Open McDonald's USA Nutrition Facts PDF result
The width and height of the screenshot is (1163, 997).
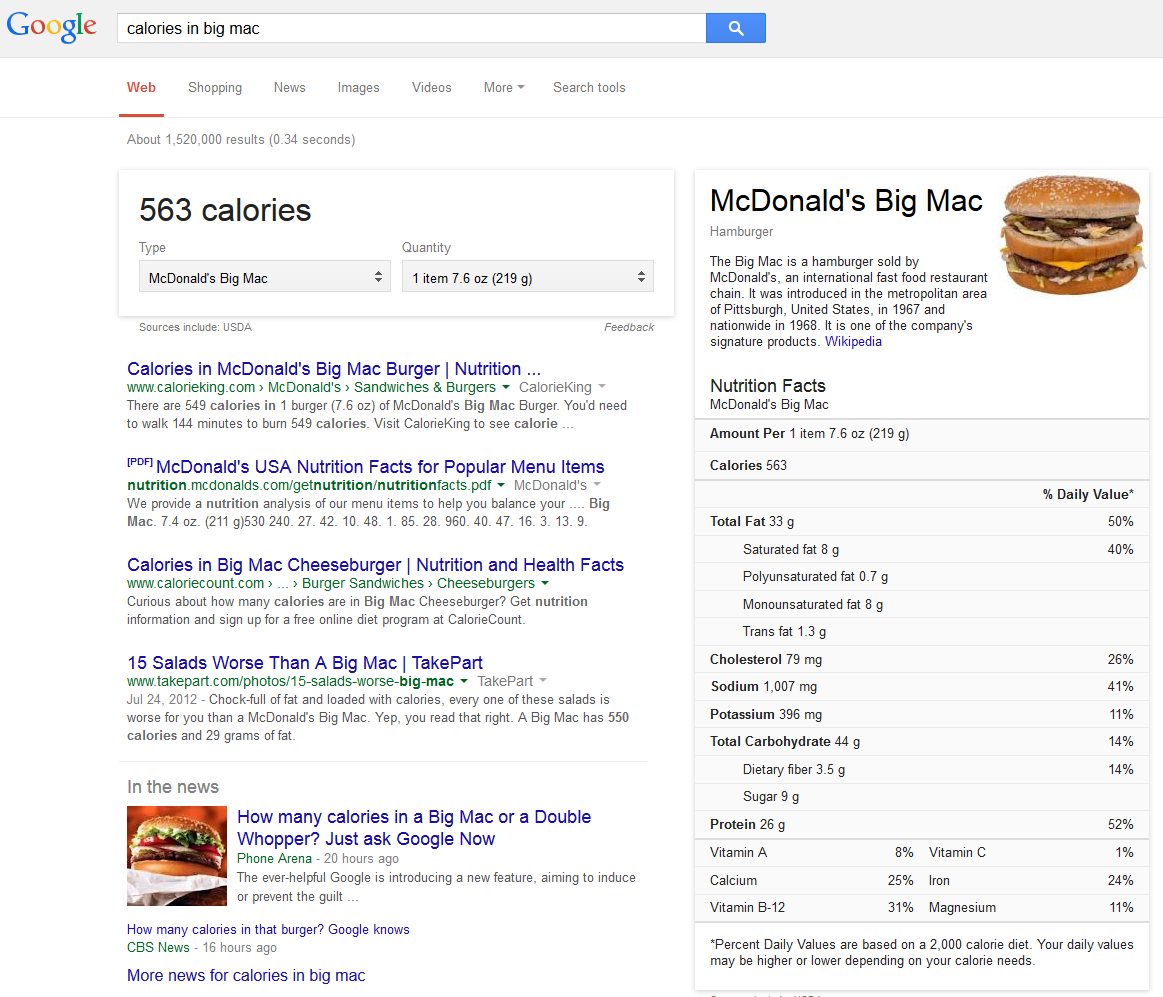tap(380, 467)
